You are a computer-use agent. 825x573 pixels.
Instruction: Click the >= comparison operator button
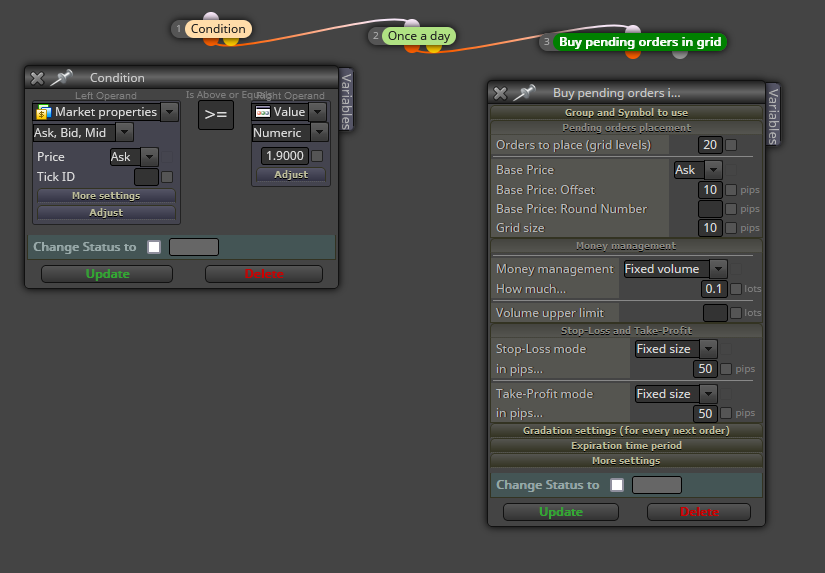click(216, 115)
